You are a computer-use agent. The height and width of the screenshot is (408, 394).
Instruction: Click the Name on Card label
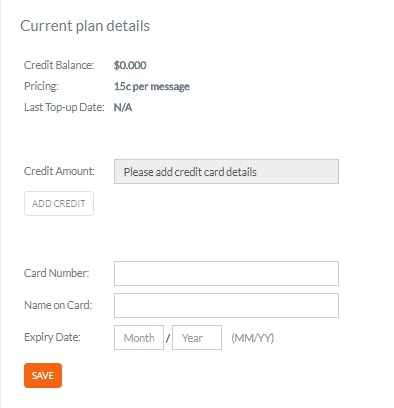coord(58,305)
